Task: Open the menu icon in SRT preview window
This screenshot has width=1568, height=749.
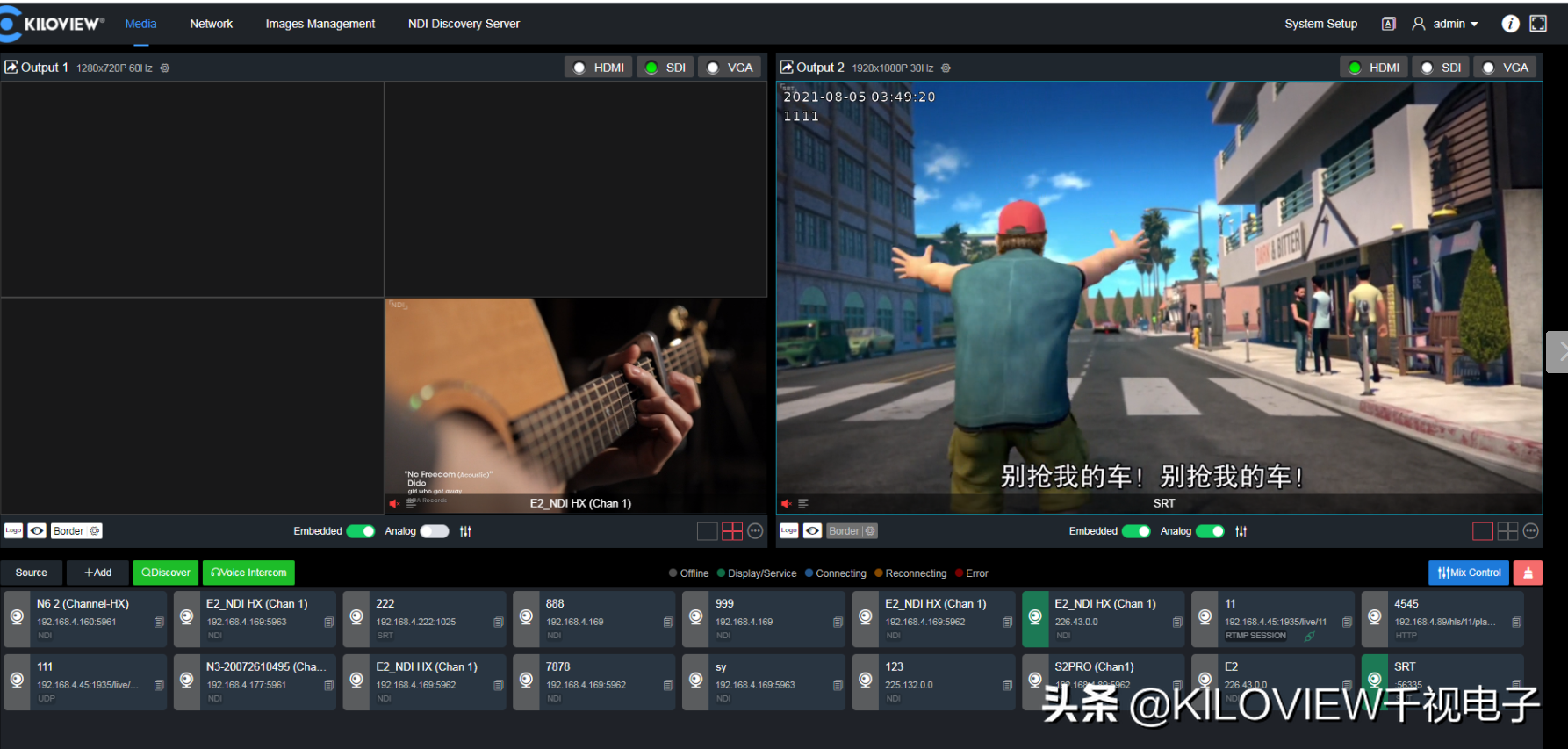Action: click(x=802, y=503)
